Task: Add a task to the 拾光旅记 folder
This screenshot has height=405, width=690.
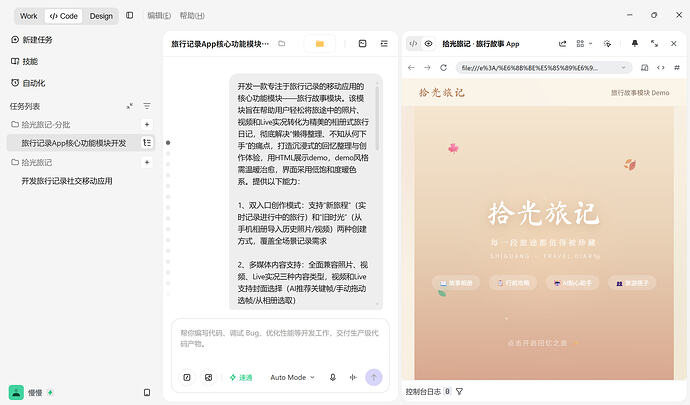Action: pos(147,162)
